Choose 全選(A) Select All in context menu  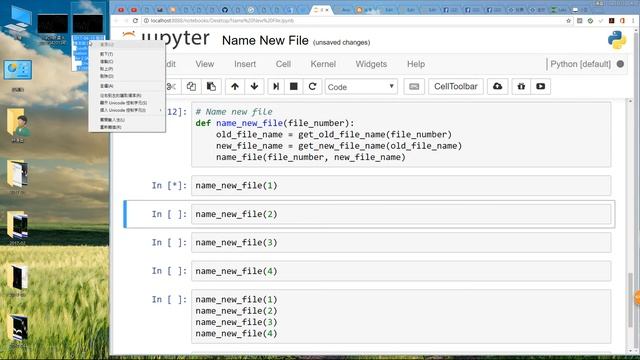pyautogui.click(x=127, y=86)
